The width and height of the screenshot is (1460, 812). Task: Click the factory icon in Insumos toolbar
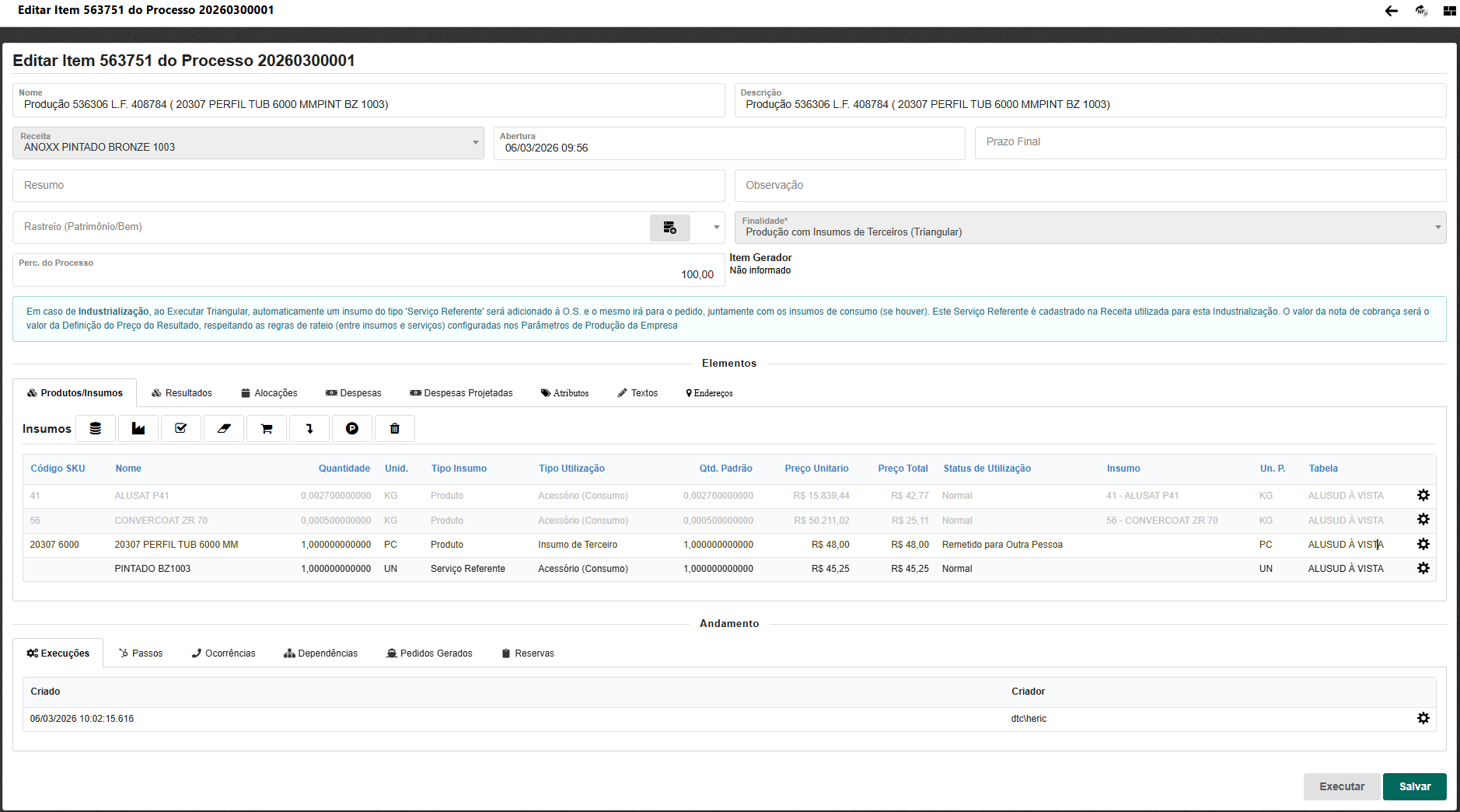click(138, 429)
